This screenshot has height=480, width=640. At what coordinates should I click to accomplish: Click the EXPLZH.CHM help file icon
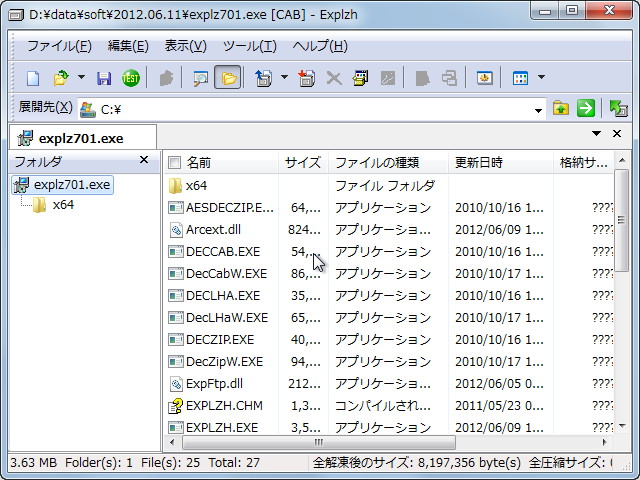(176, 406)
